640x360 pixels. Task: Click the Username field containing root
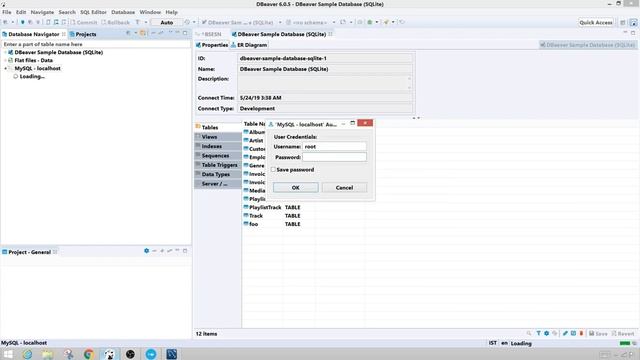point(334,147)
